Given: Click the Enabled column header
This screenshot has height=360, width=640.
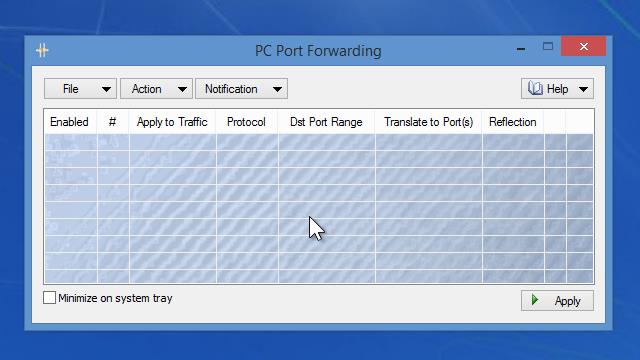Looking at the screenshot, I should coord(69,122).
